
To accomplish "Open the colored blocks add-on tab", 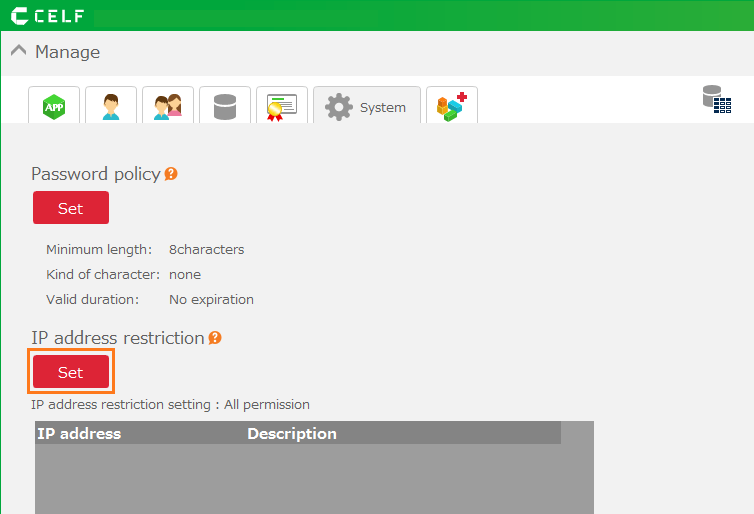I will (452, 106).
